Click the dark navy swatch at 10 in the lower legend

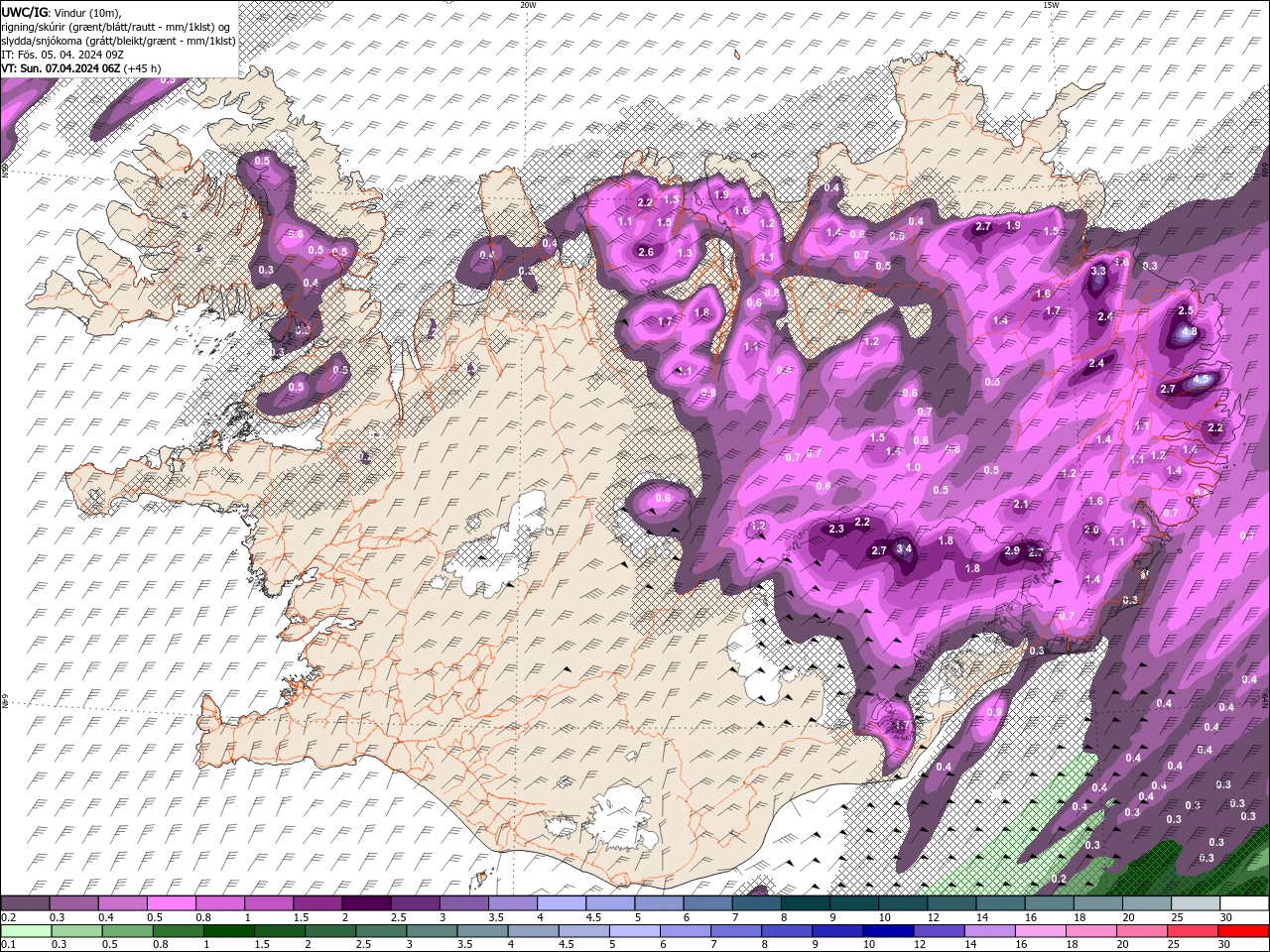pos(887,931)
